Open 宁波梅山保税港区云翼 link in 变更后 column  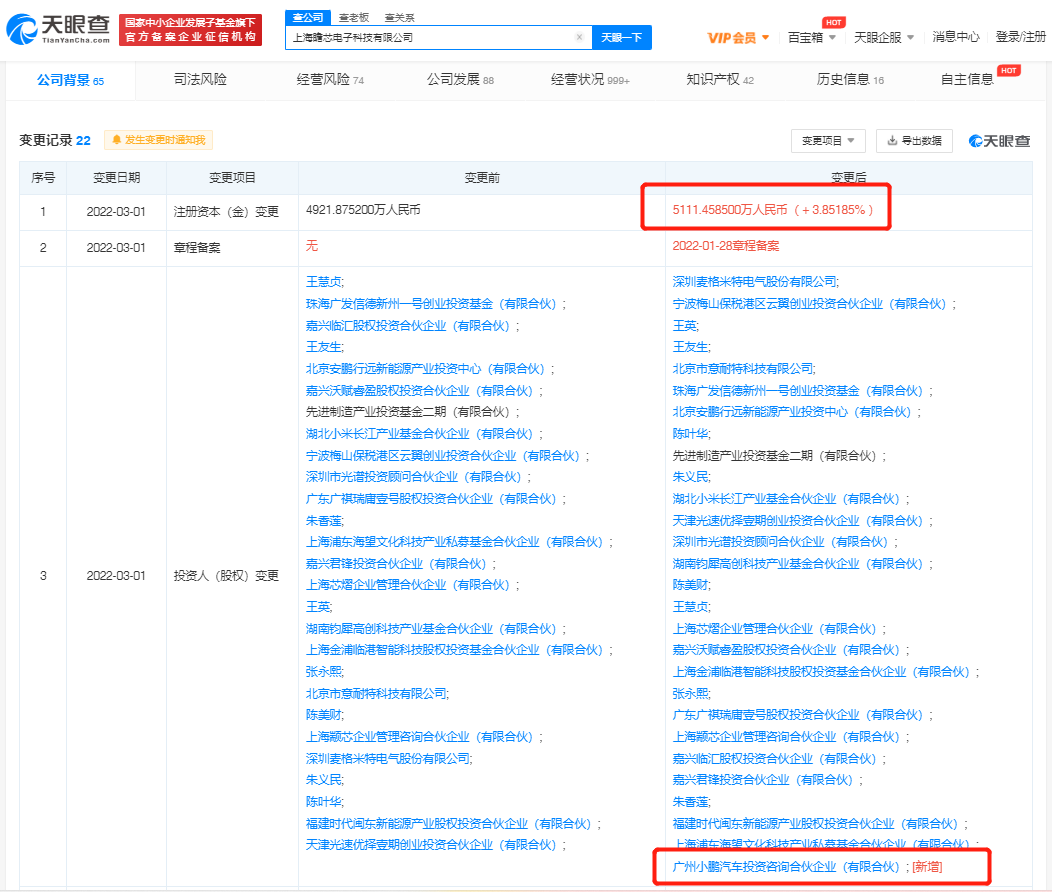(x=809, y=304)
